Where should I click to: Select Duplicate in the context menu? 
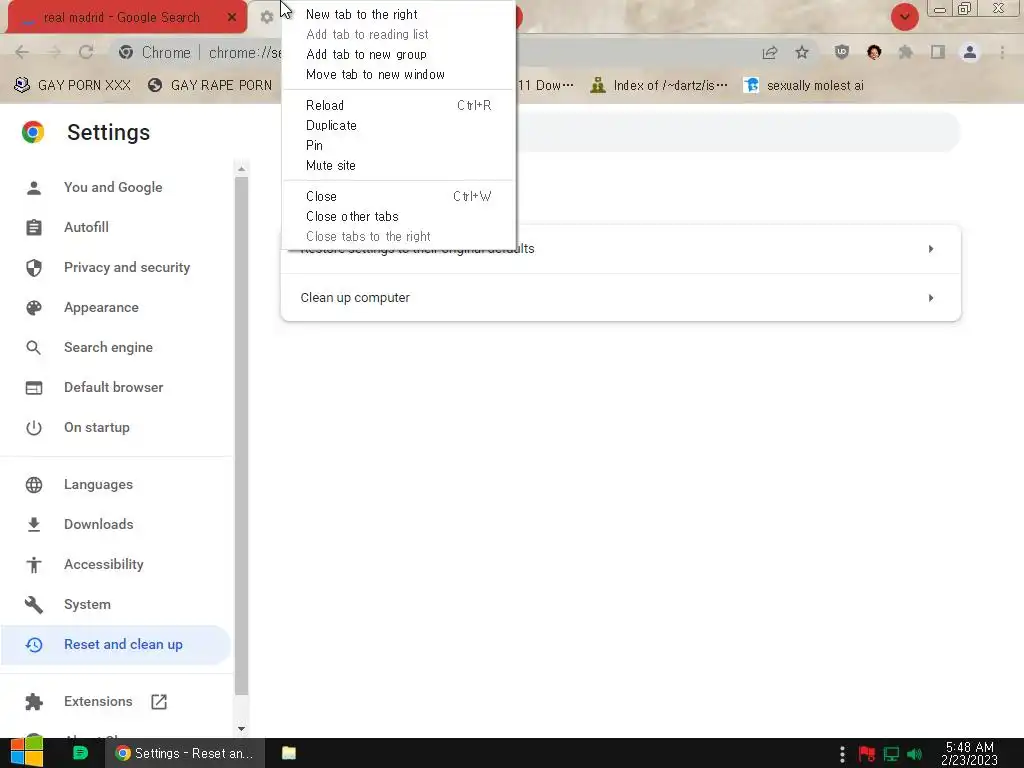[398, 125]
